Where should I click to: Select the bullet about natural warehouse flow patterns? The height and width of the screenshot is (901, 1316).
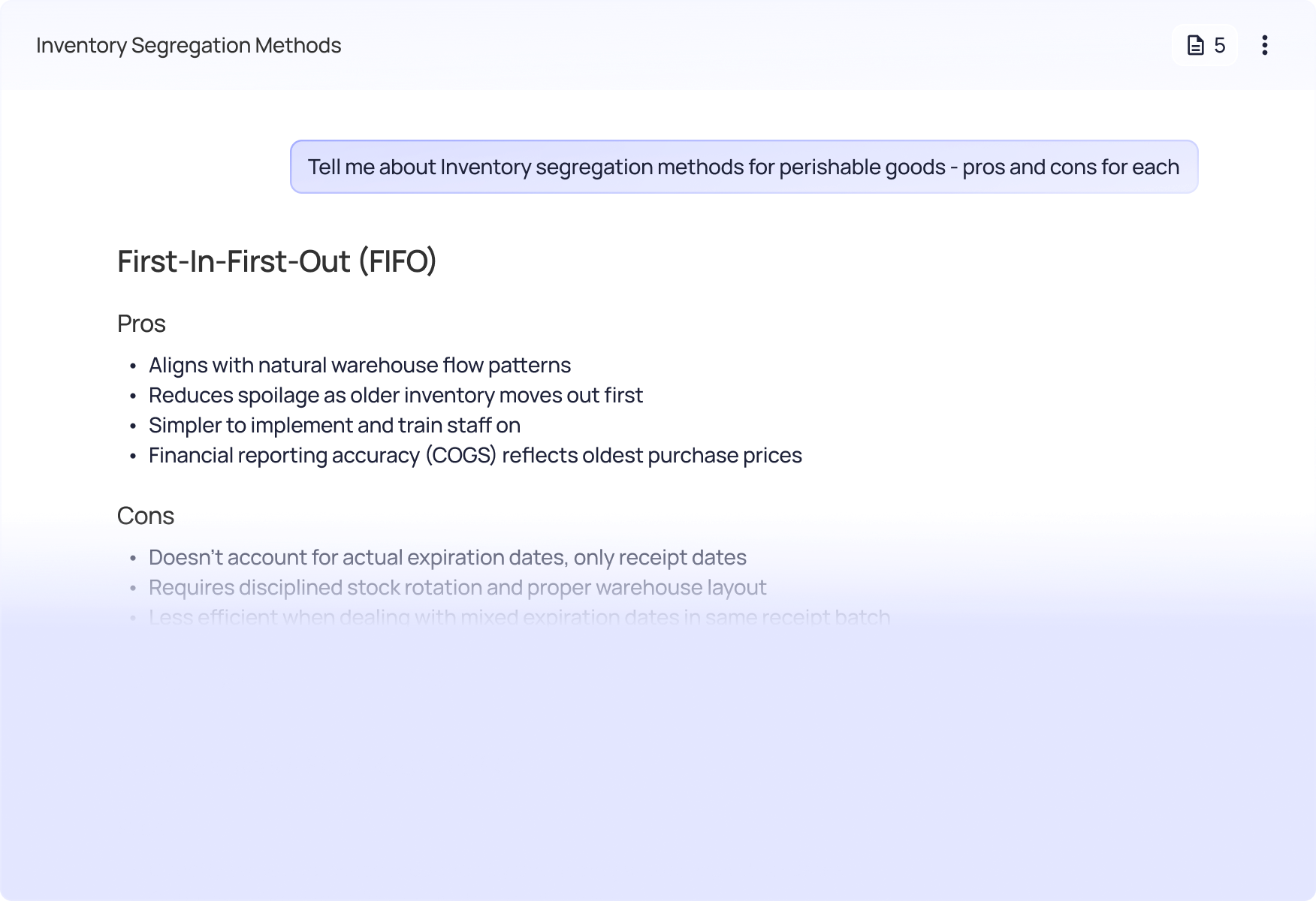coord(360,365)
